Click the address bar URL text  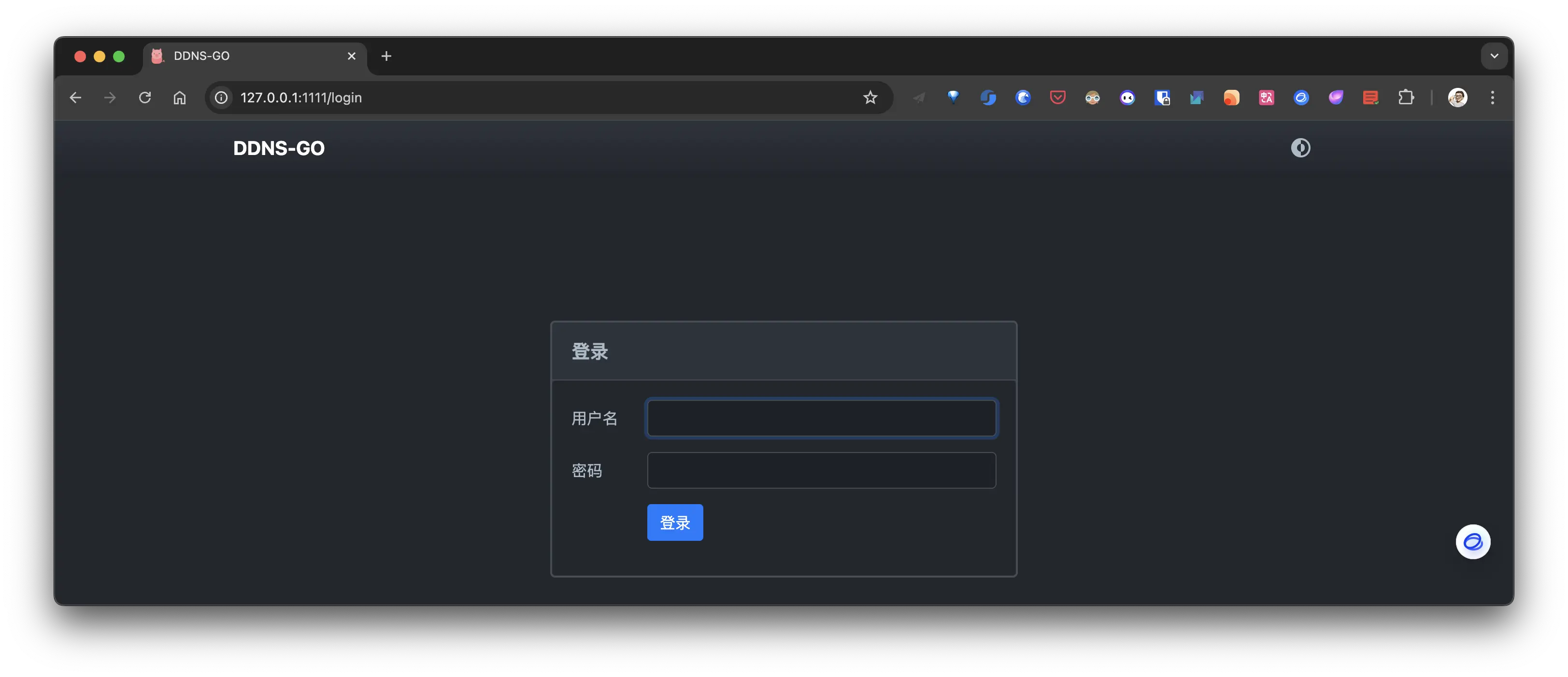click(x=300, y=98)
